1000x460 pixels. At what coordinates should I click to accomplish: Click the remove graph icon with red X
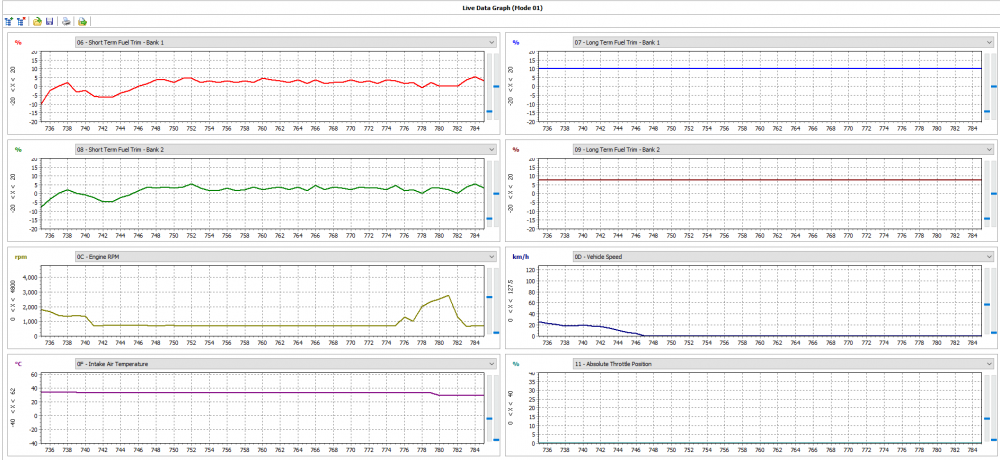(21, 21)
